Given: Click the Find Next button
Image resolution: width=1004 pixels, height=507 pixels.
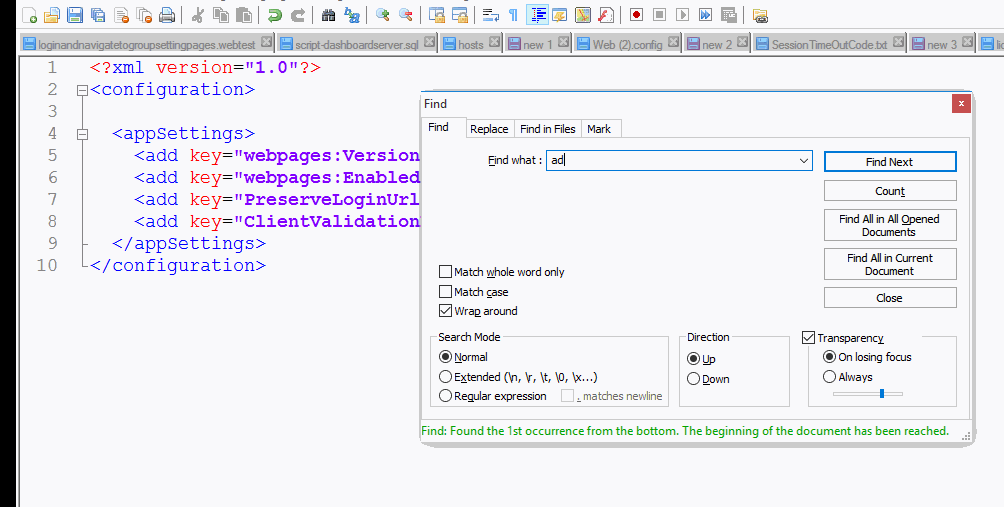Looking at the screenshot, I should (890, 162).
